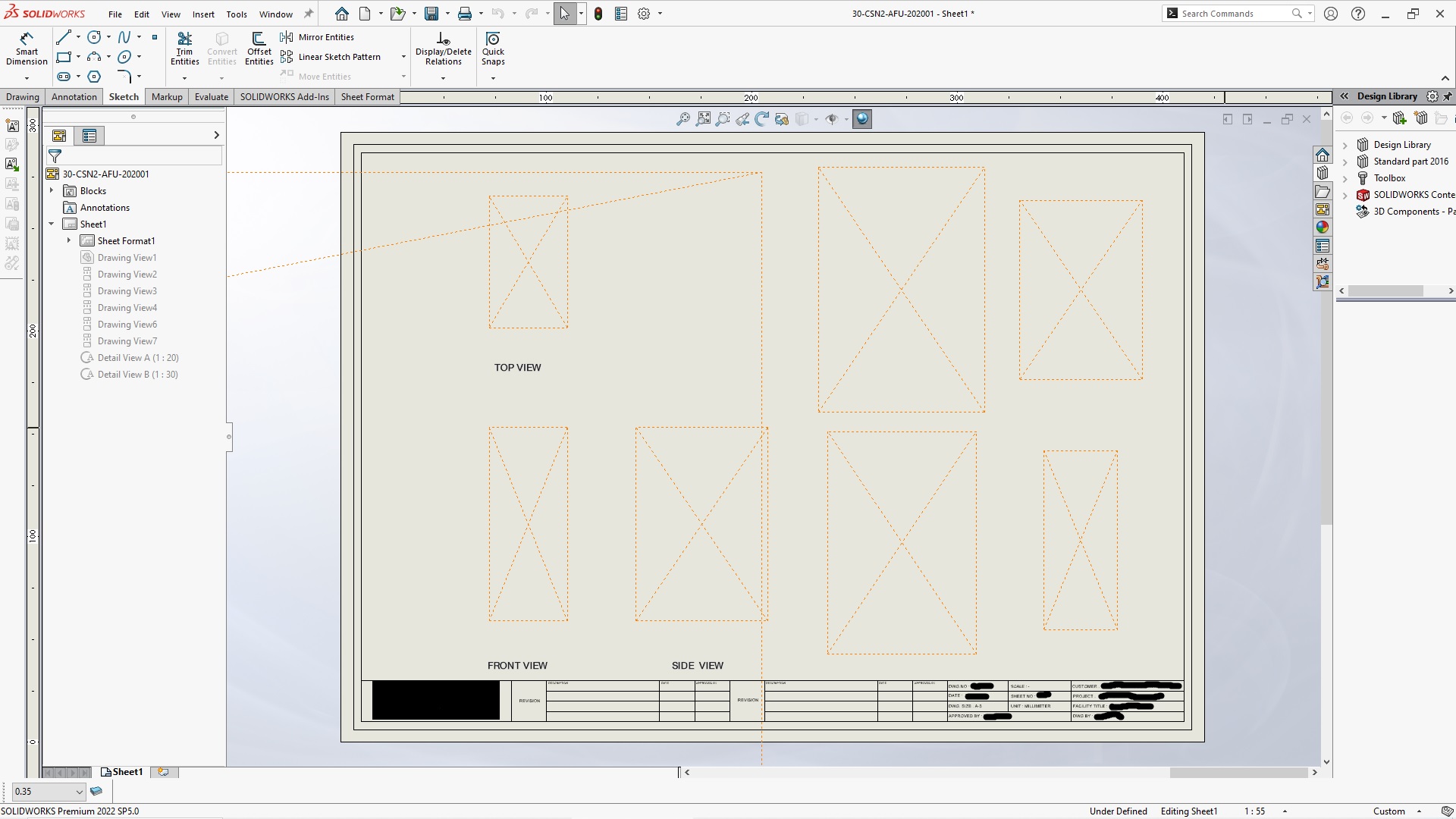
Task: Expand the Blocks tree node
Action: [x=52, y=190]
